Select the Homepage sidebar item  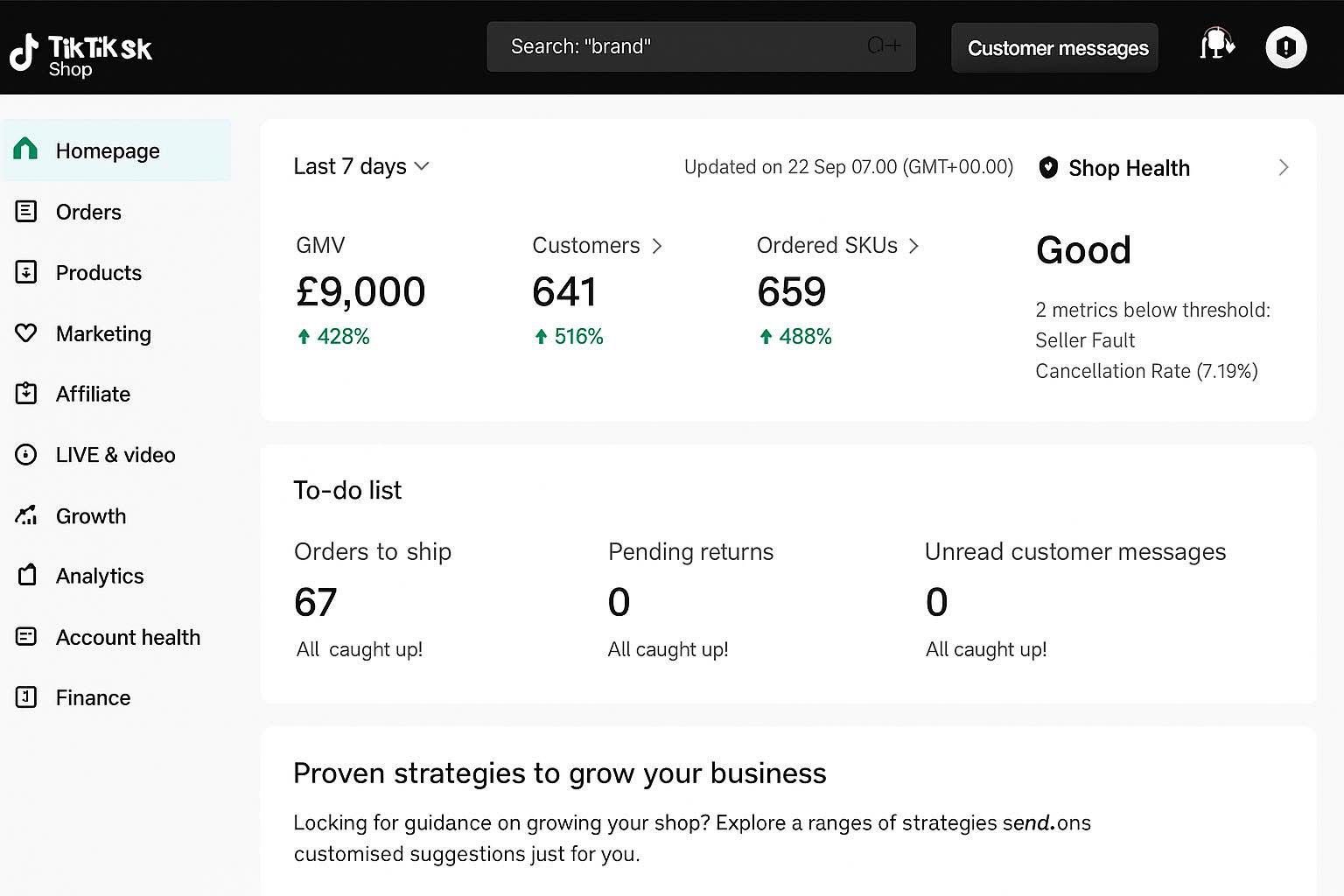point(108,150)
